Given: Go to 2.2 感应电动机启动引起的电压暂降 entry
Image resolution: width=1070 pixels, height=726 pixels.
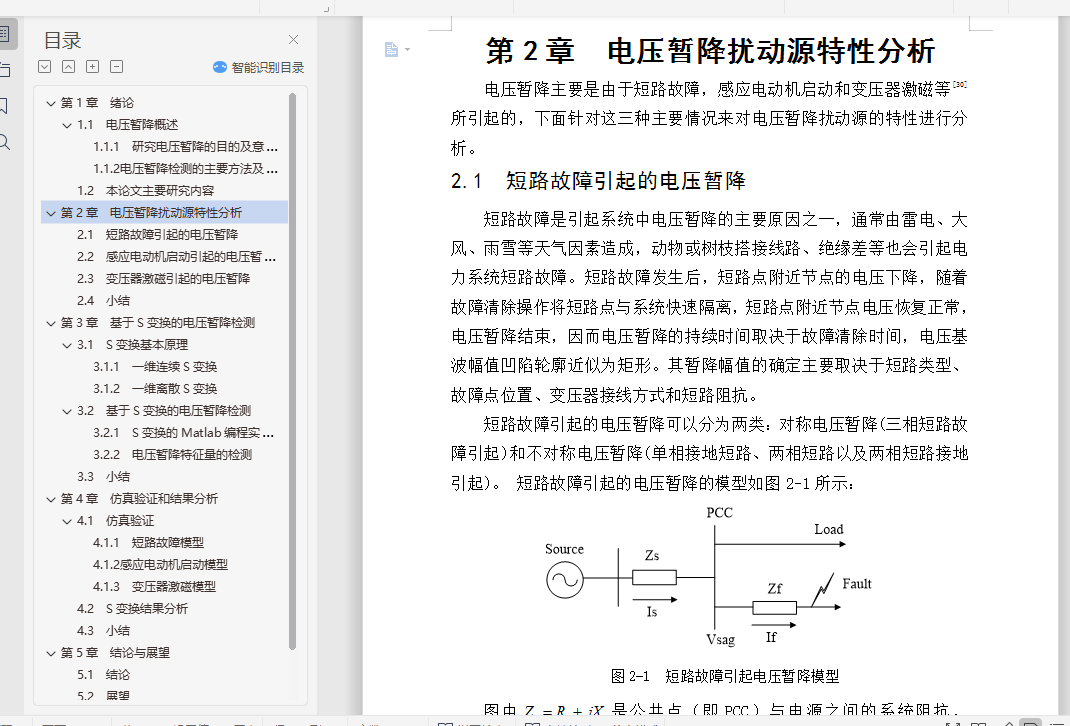Looking at the screenshot, I should coord(176,257).
